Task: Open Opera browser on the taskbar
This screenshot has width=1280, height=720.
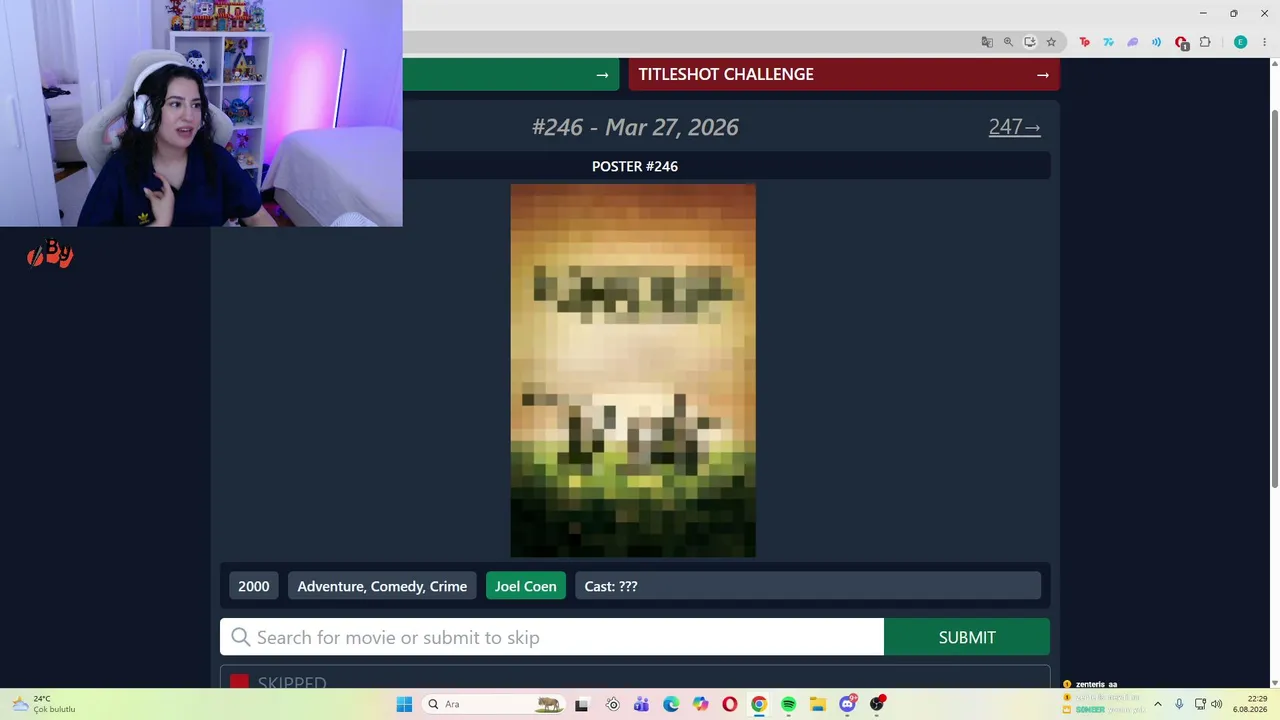Action: point(730,704)
